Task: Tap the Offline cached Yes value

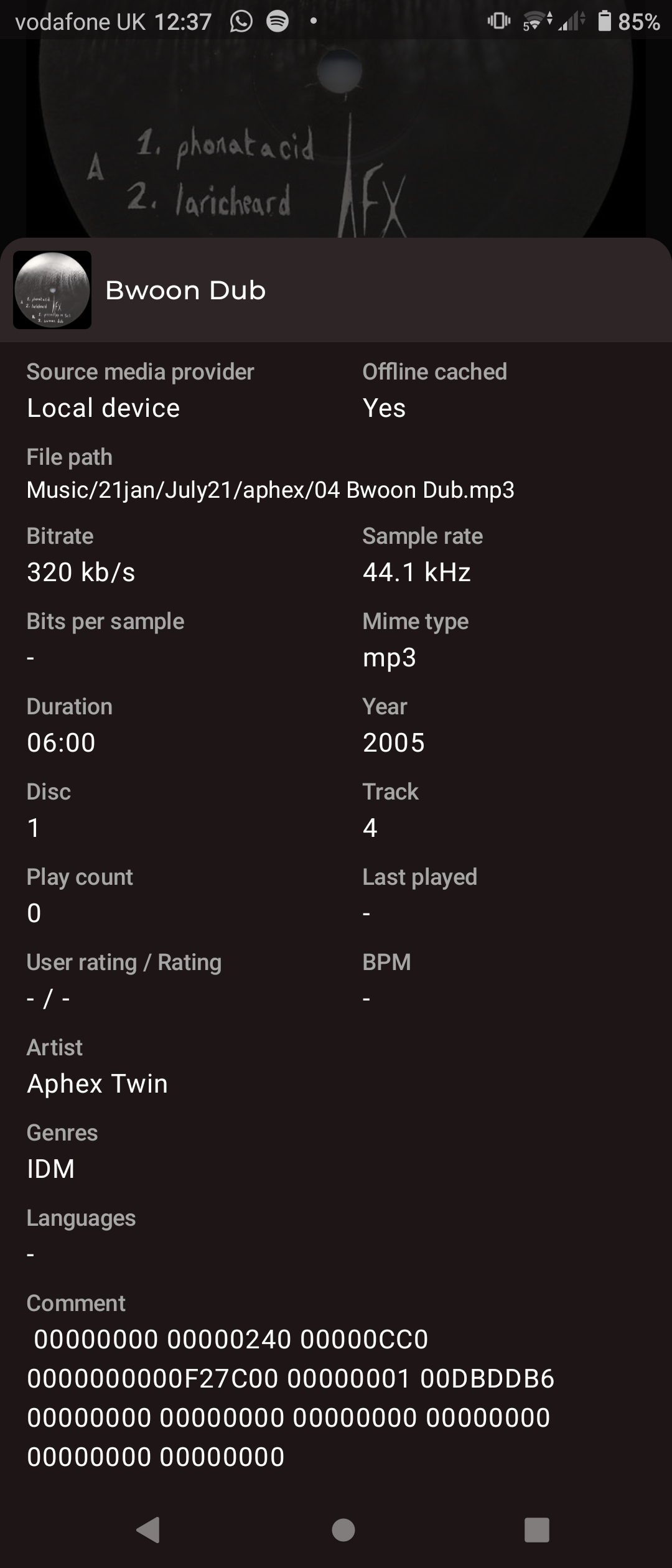Action: (384, 408)
